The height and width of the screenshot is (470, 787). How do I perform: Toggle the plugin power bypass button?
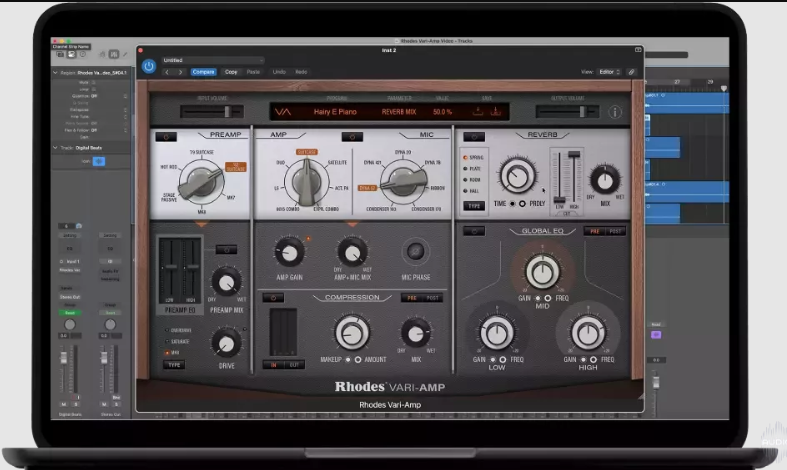tap(149, 66)
